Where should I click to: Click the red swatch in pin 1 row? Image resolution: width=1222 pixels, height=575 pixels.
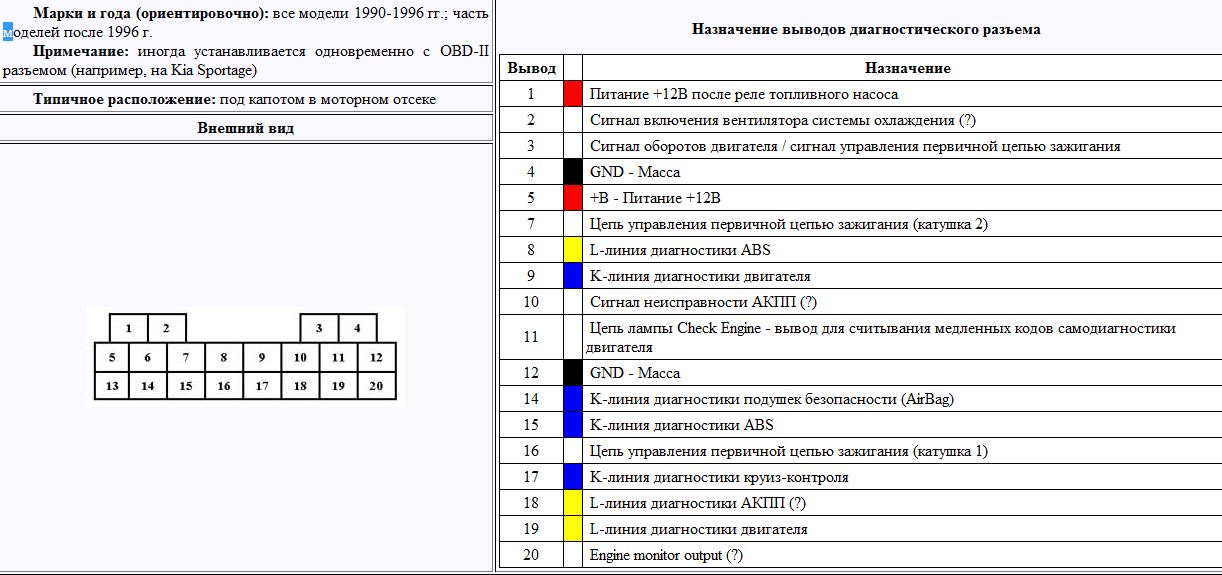coord(573,94)
